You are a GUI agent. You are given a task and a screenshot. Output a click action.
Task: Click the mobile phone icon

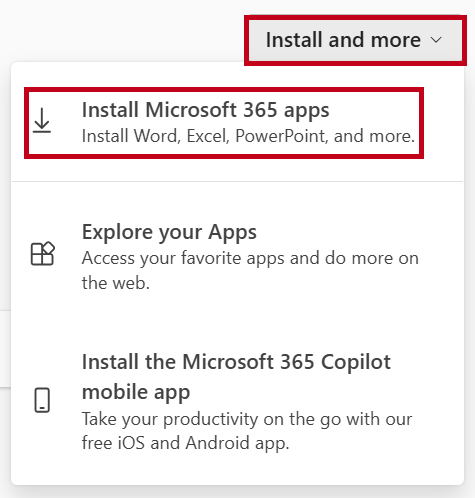(x=42, y=400)
